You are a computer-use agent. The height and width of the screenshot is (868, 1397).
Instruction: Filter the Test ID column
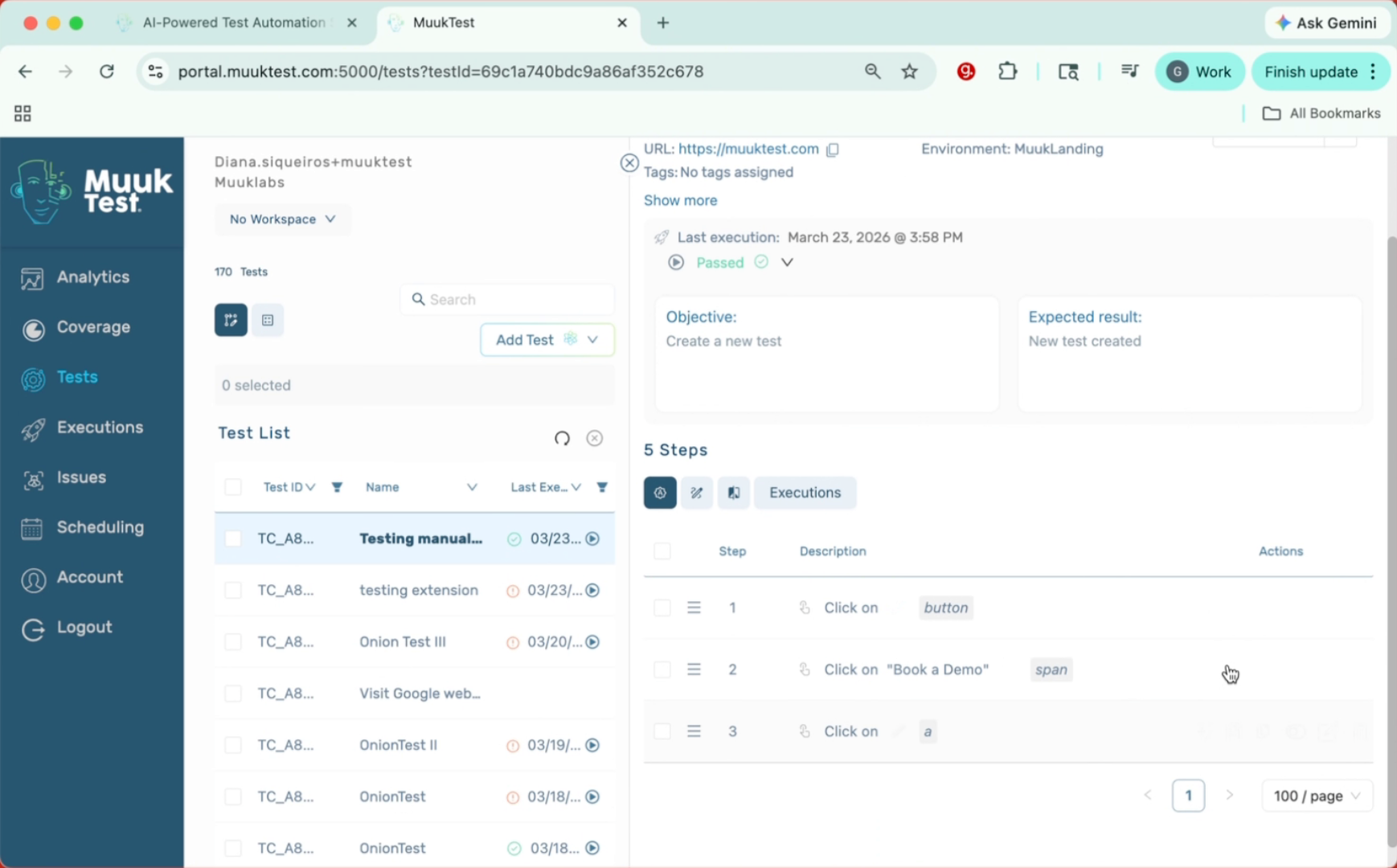point(337,487)
